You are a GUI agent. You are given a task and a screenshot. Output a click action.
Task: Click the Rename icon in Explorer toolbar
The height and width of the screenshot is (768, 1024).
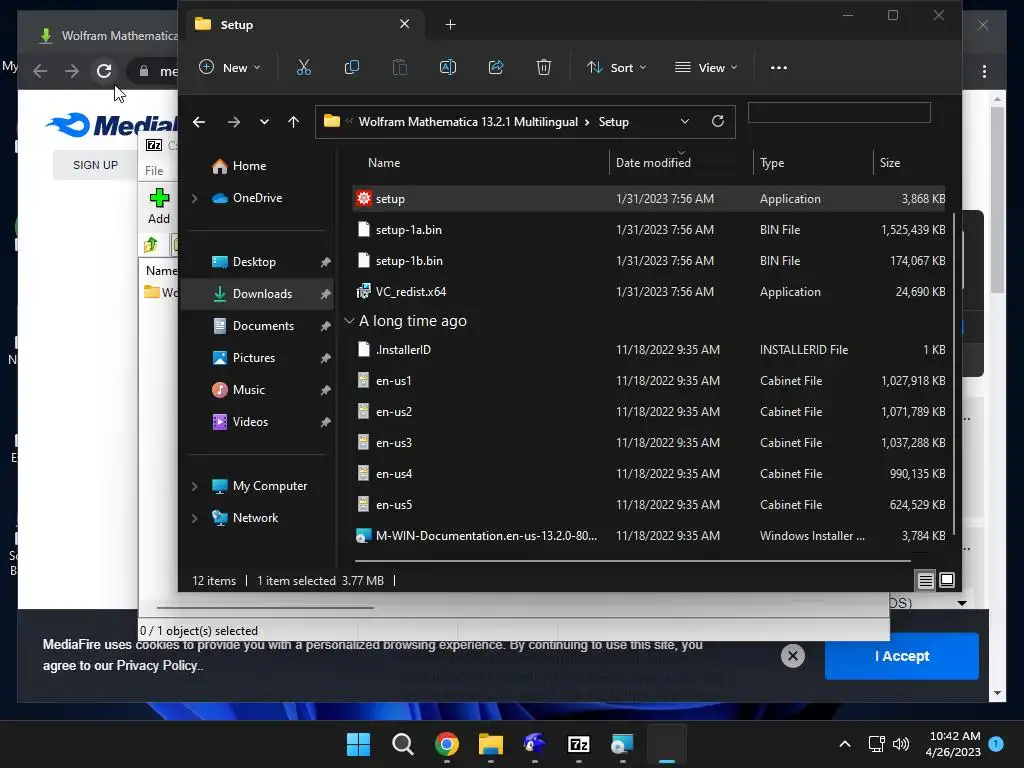pyautogui.click(x=448, y=67)
